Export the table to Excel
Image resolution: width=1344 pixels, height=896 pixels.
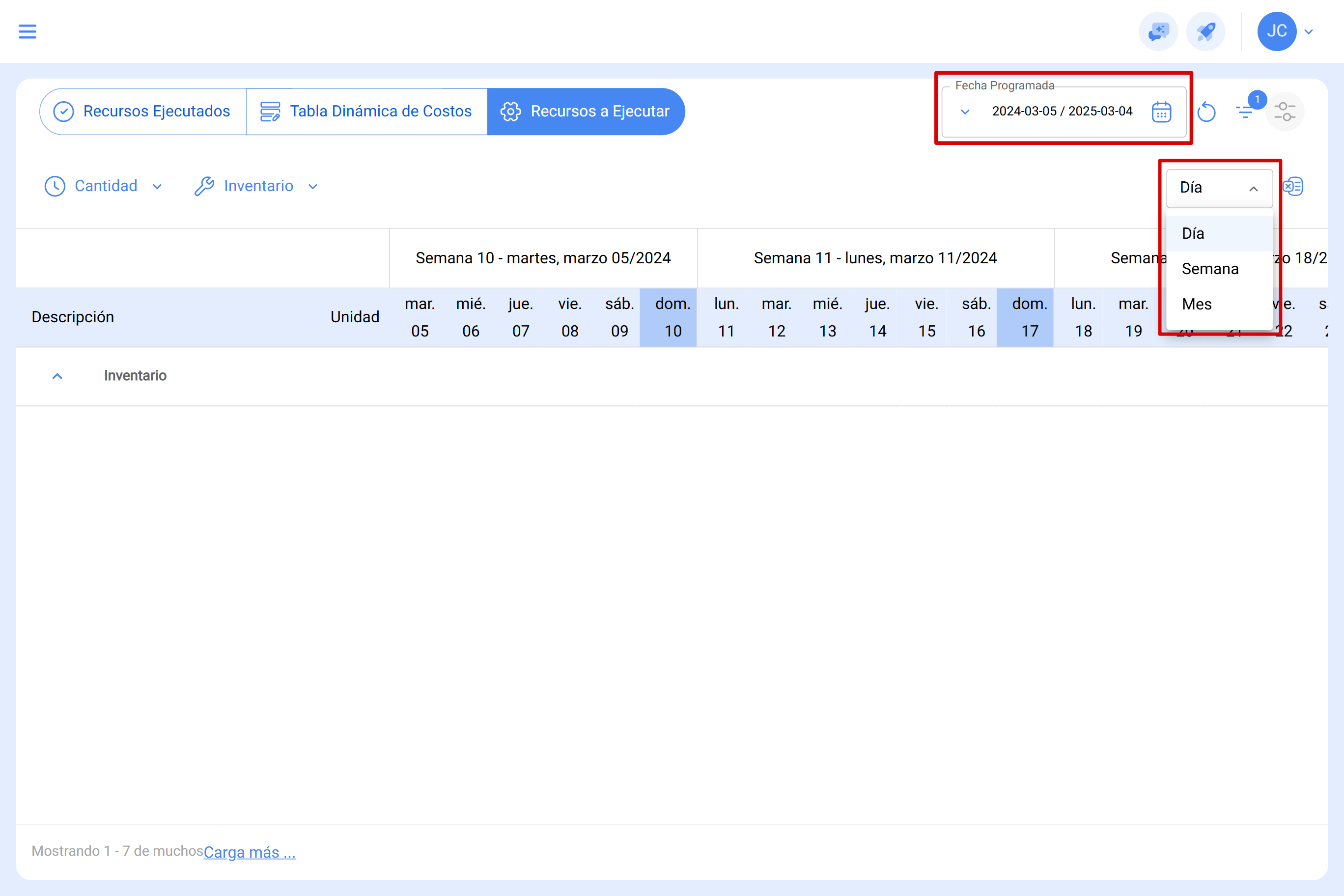1292,186
